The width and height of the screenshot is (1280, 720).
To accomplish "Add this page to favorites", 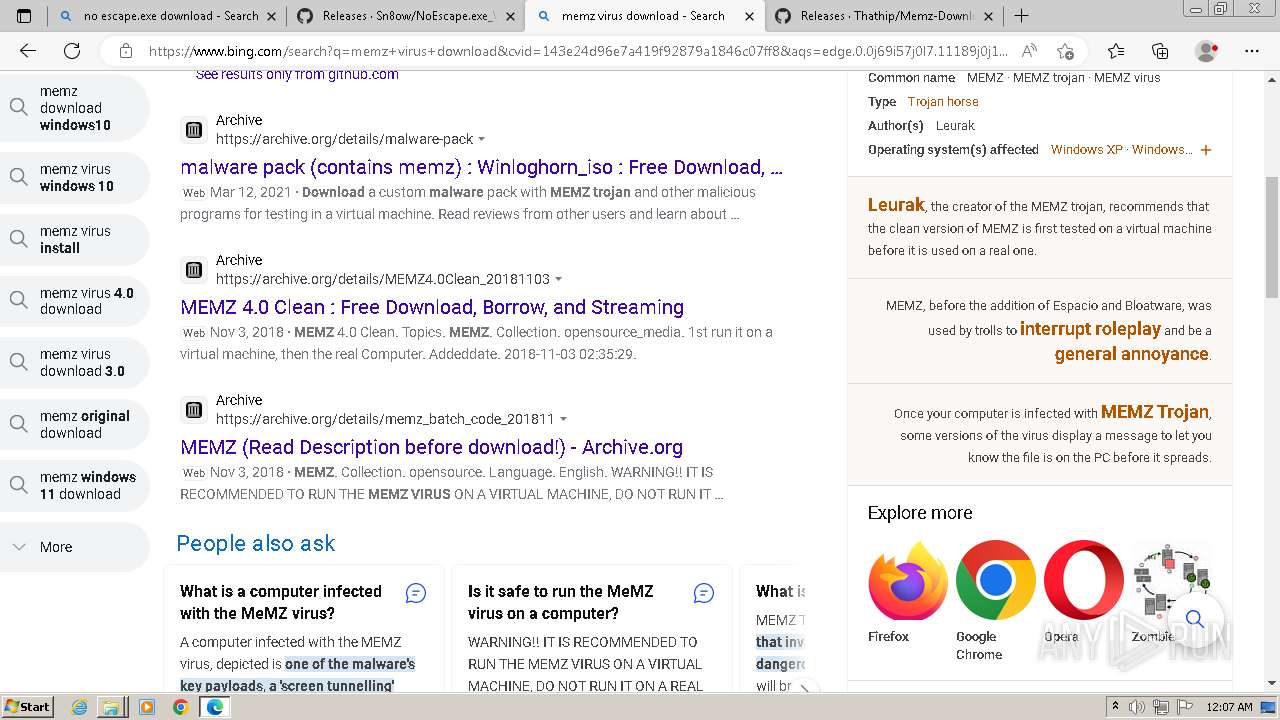I will point(1065,51).
